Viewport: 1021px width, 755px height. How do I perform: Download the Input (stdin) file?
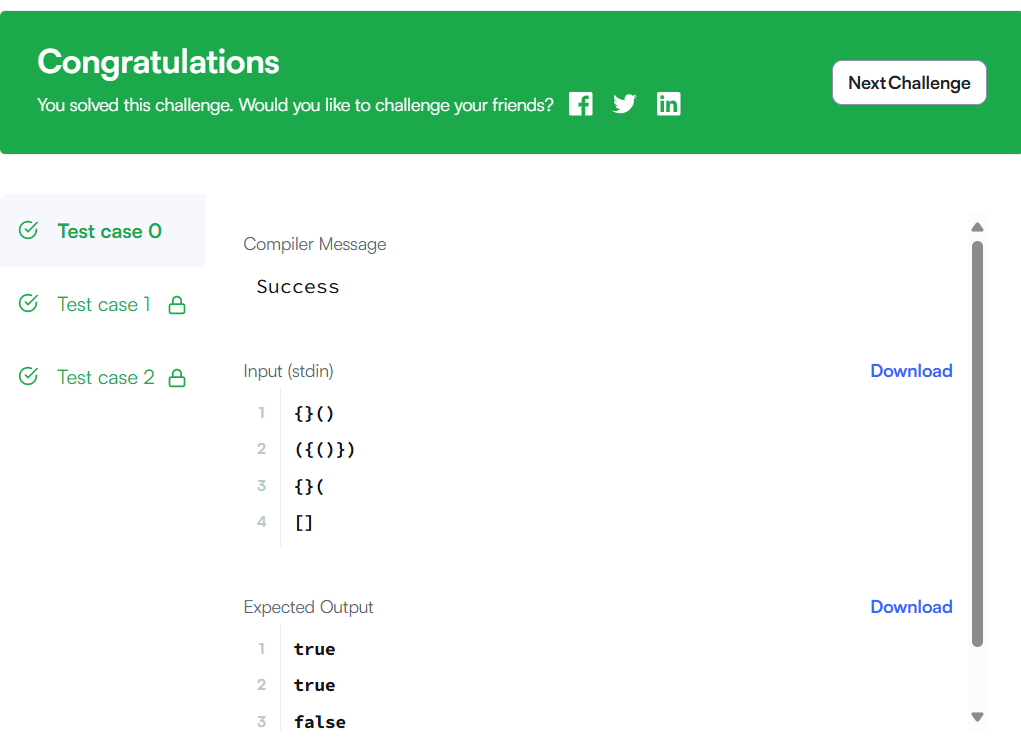coord(911,371)
